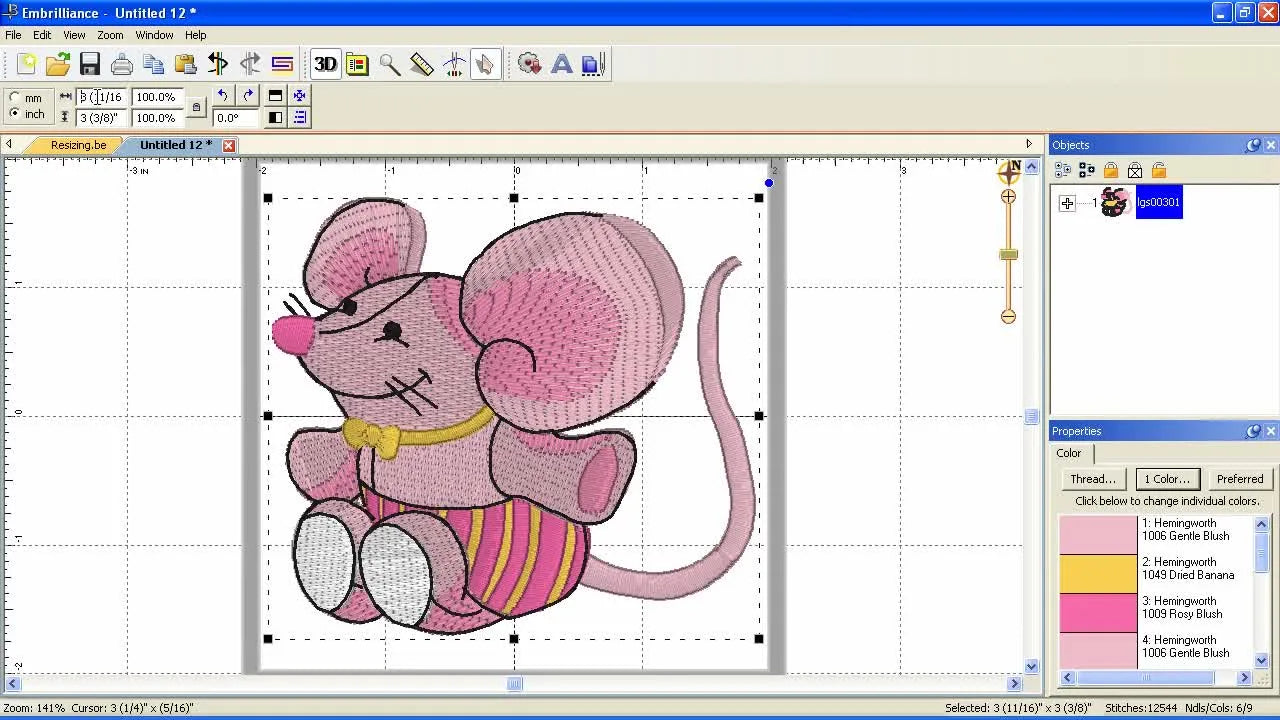Click the top-half-black alignment icon
The height and width of the screenshot is (720, 1280).
tap(275, 96)
